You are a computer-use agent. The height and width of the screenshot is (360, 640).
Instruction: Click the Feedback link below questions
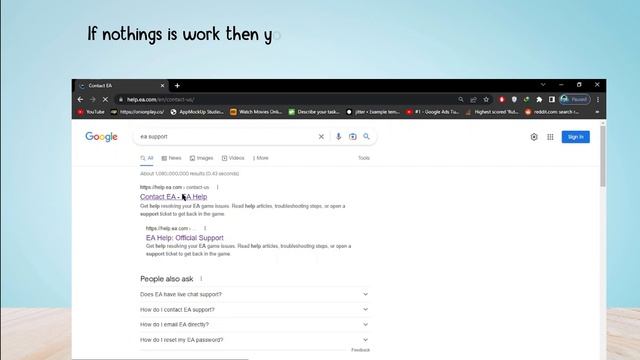(360, 350)
